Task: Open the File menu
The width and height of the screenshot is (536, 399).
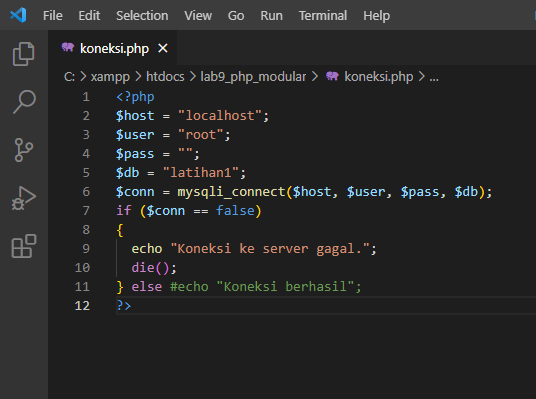Action: (x=53, y=15)
